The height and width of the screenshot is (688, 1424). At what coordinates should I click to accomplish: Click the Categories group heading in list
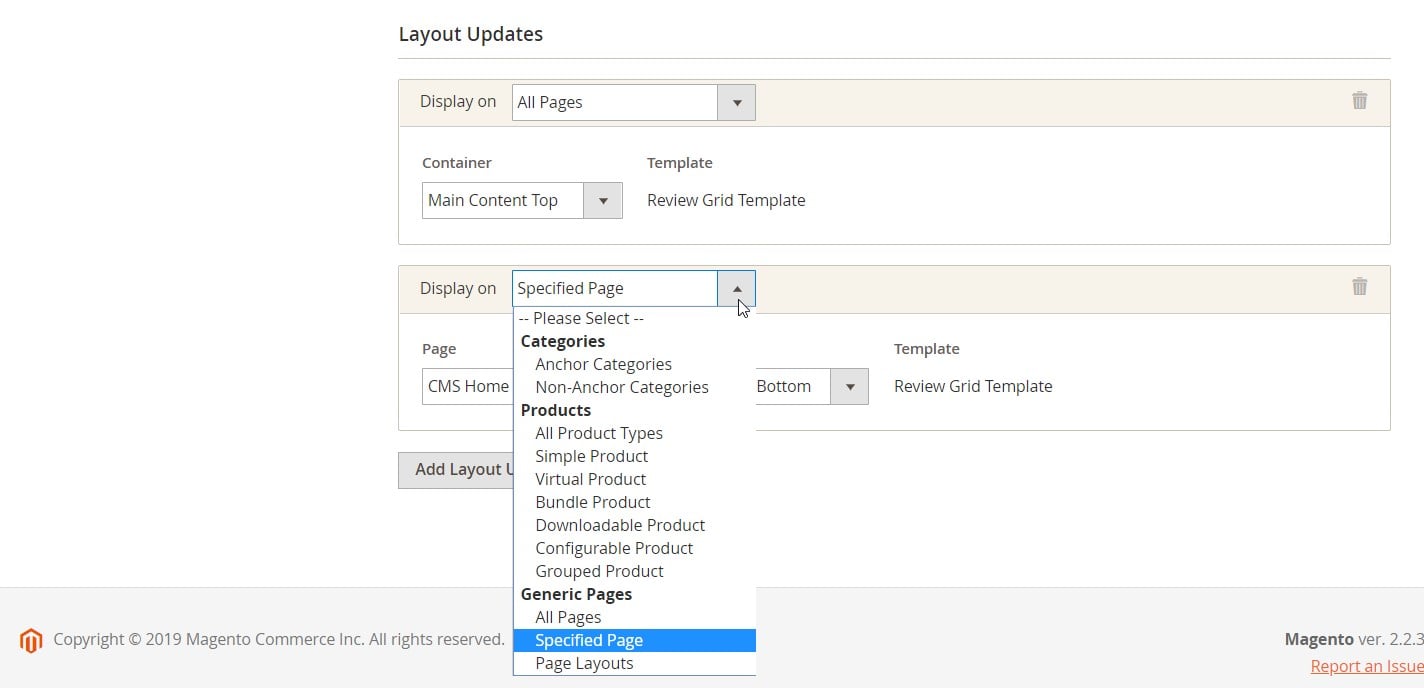tap(563, 341)
